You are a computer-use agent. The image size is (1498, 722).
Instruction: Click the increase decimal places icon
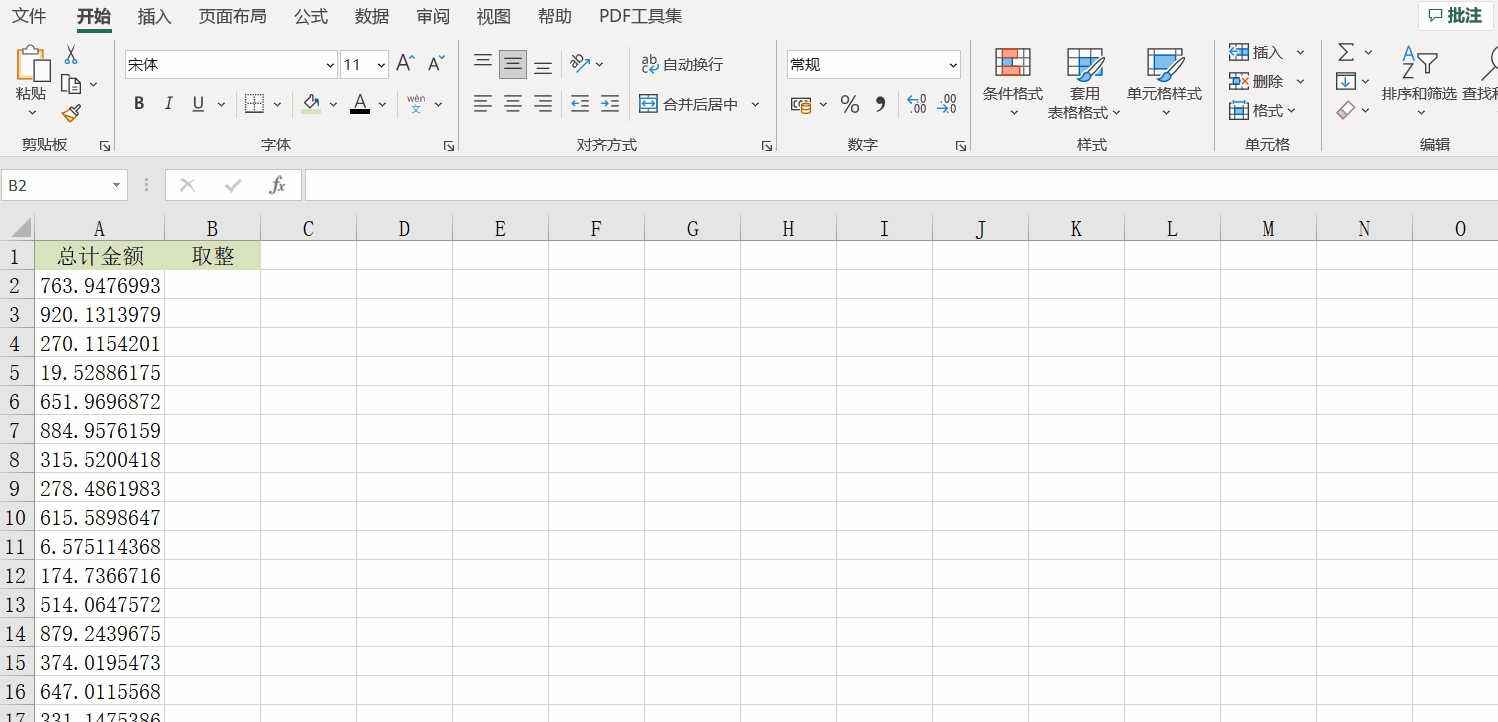917,104
